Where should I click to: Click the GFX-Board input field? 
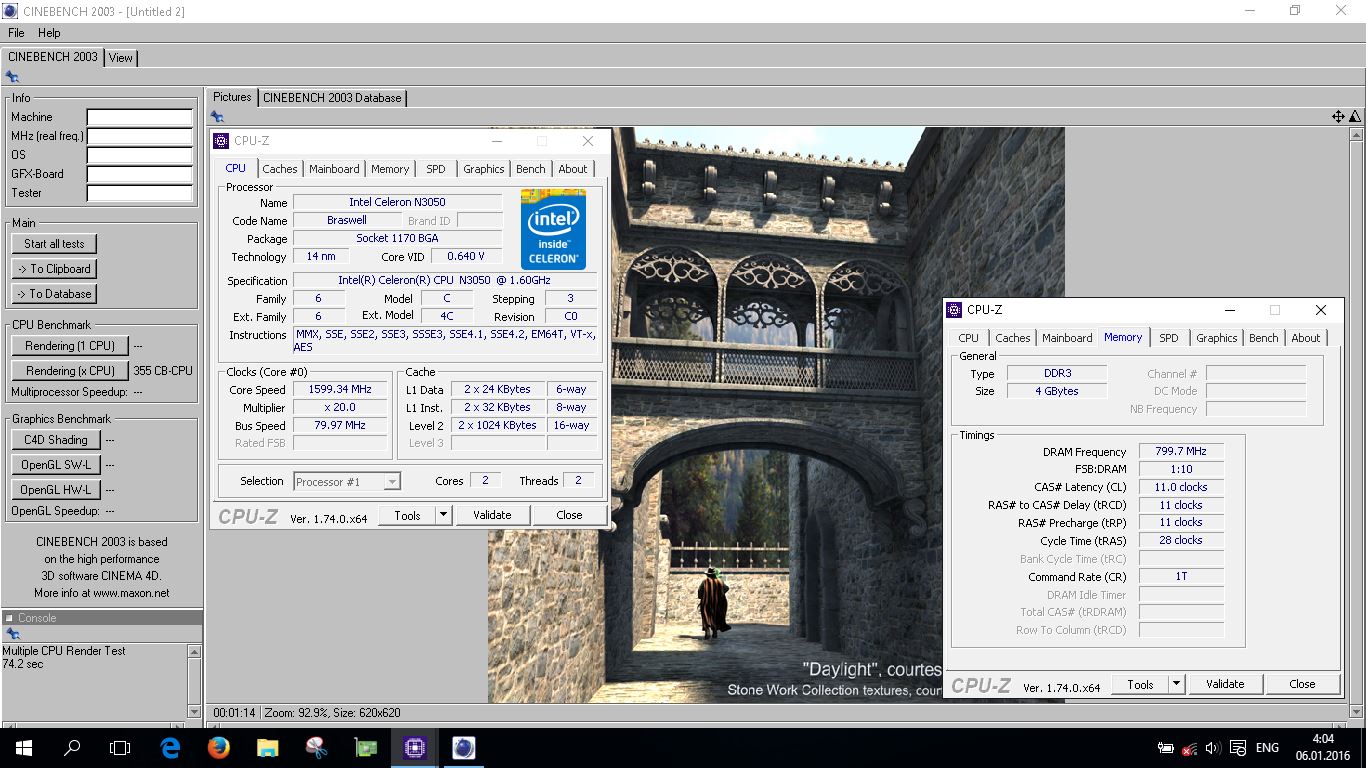click(x=139, y=175)
